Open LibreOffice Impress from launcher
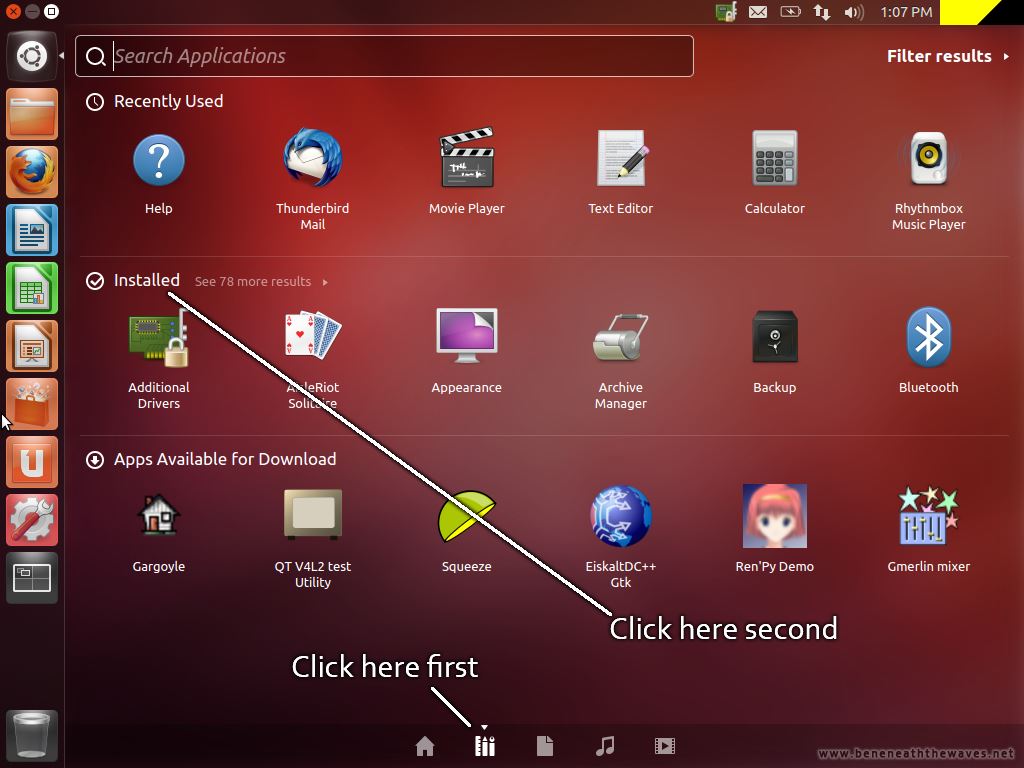 (32, 346)
